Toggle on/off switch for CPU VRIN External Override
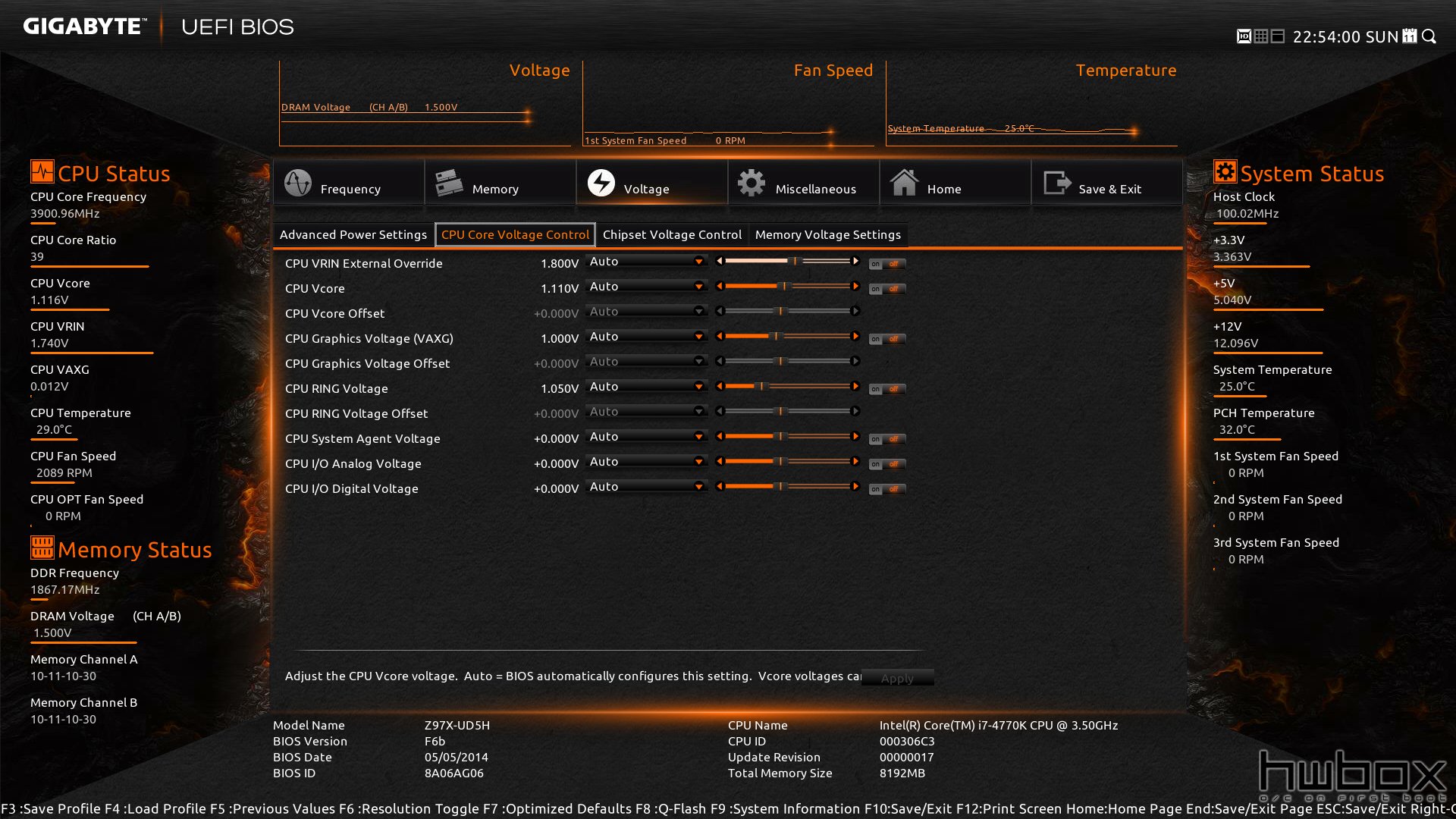The width and height of the screenshot is (1456, 819). [x=887, y=264]
